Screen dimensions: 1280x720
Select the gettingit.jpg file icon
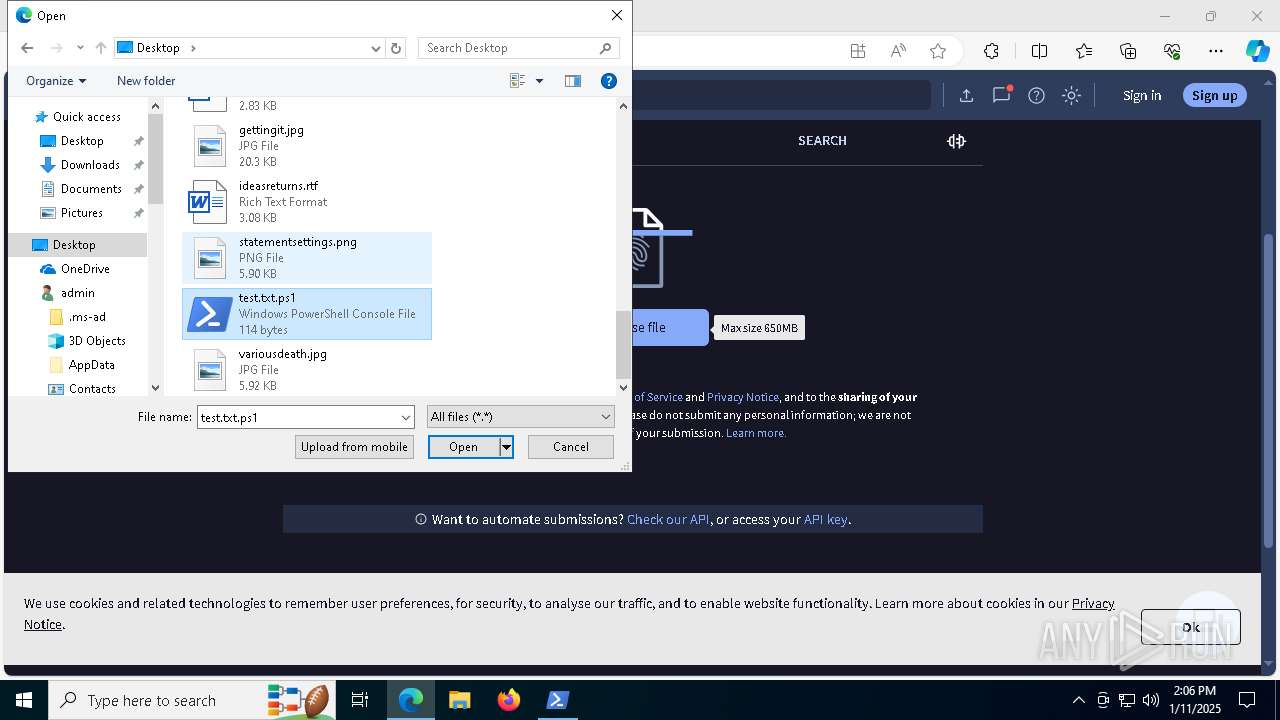209,146
